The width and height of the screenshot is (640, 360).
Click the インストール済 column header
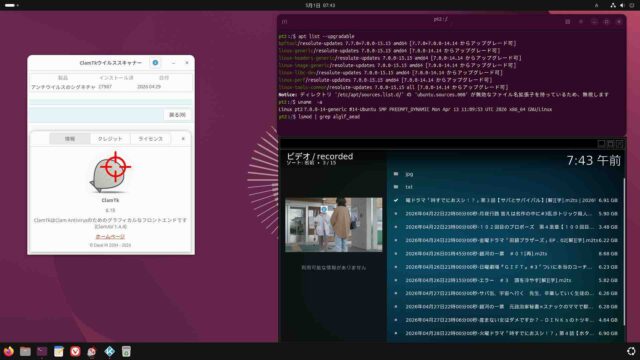[116, 78]
